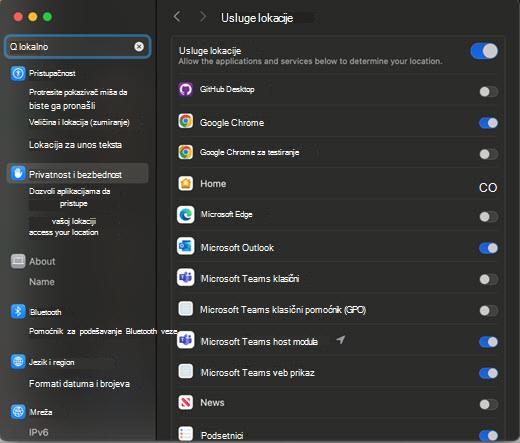Disable location for Microsoft Outlook
The height and width of the screenshot is (443, 520).
[x=489, y=248]
